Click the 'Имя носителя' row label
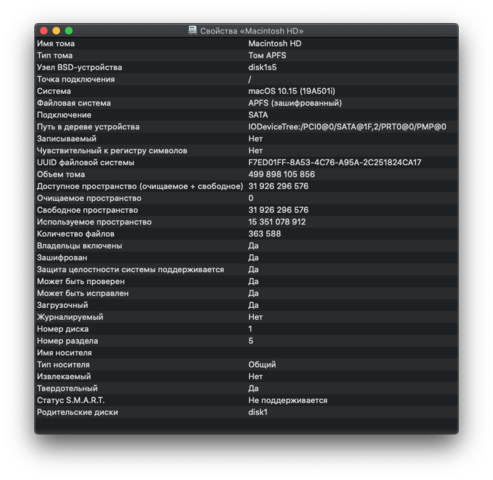The height and width of the screenshot is (480, 493). (x=64, y=353)
